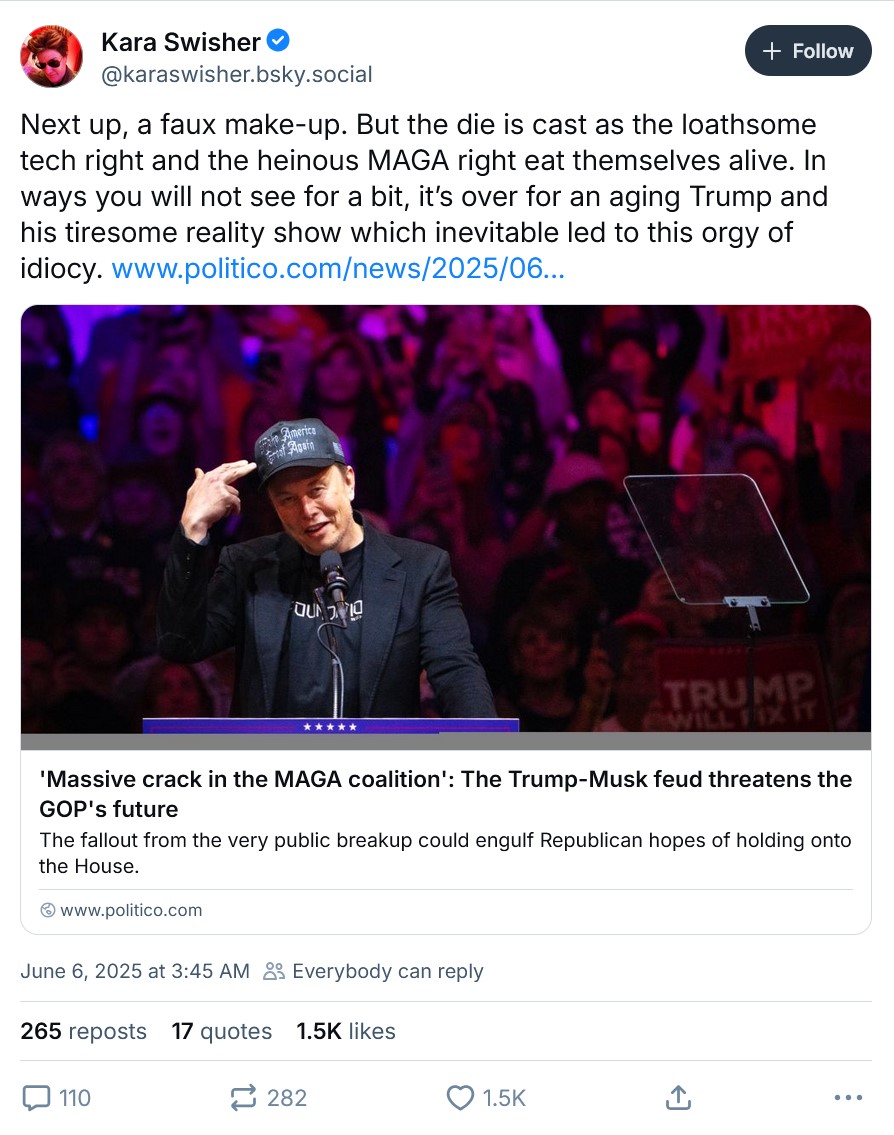Open the @karaswisher.bsky.social handle

pos(237,74)
